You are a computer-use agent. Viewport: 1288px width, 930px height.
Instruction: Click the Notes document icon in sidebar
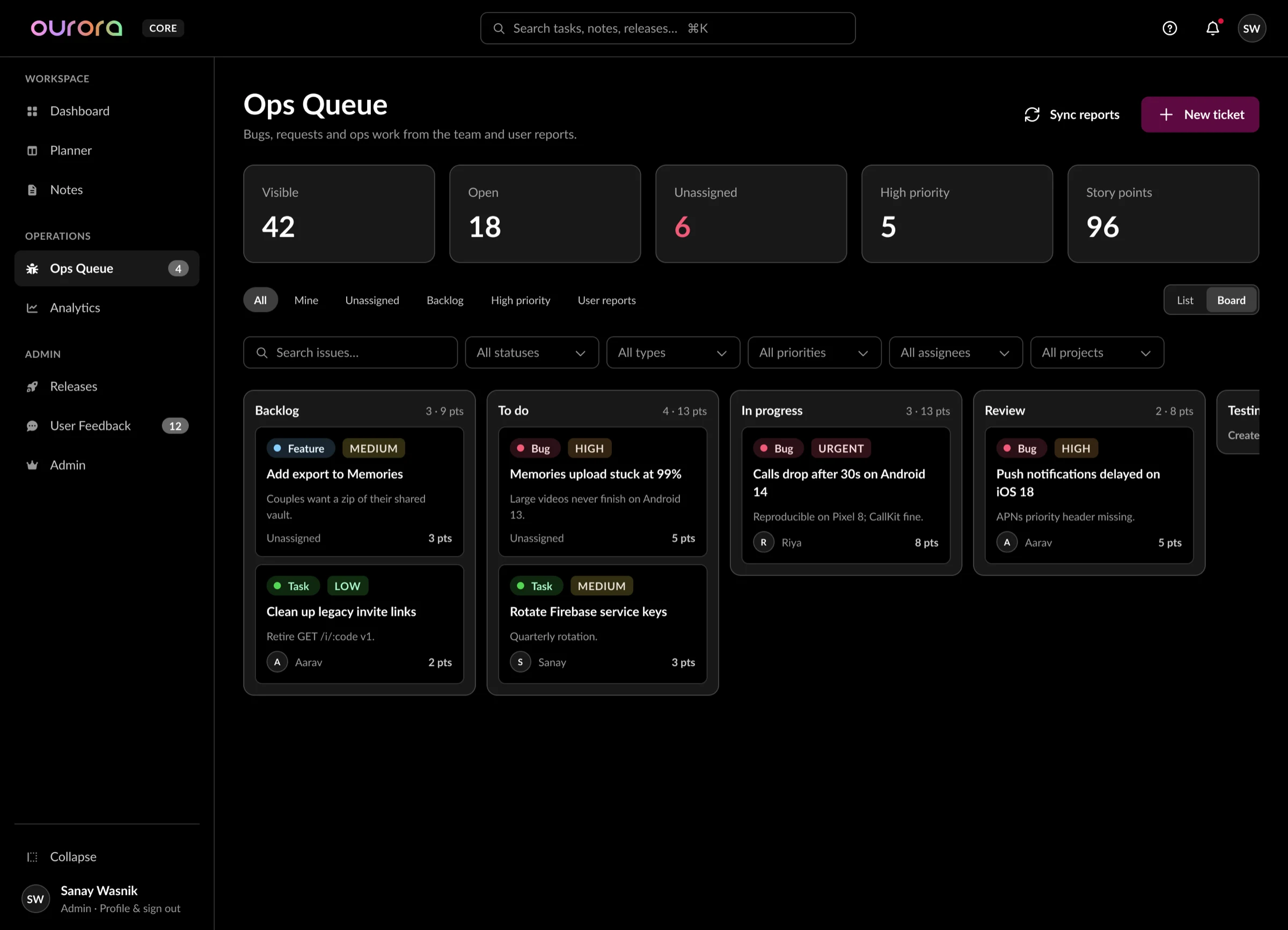click(32, 189)
